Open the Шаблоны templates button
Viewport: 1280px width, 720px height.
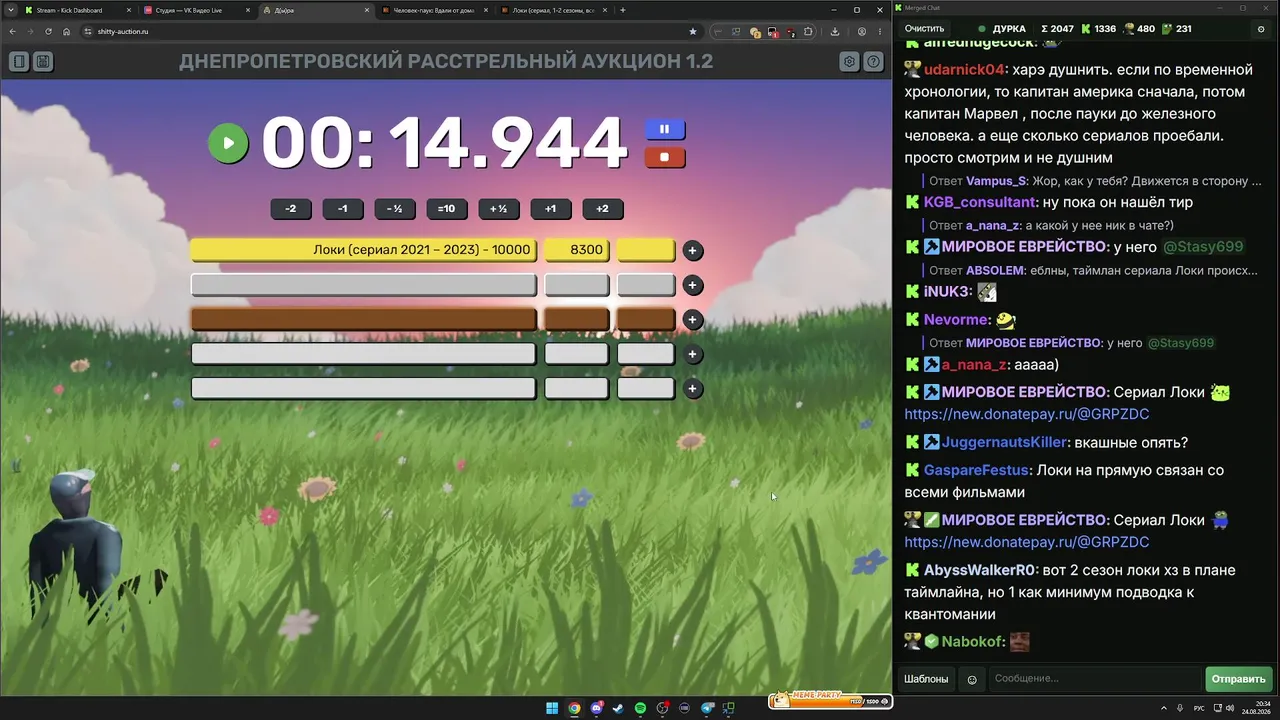click(926, 679)
